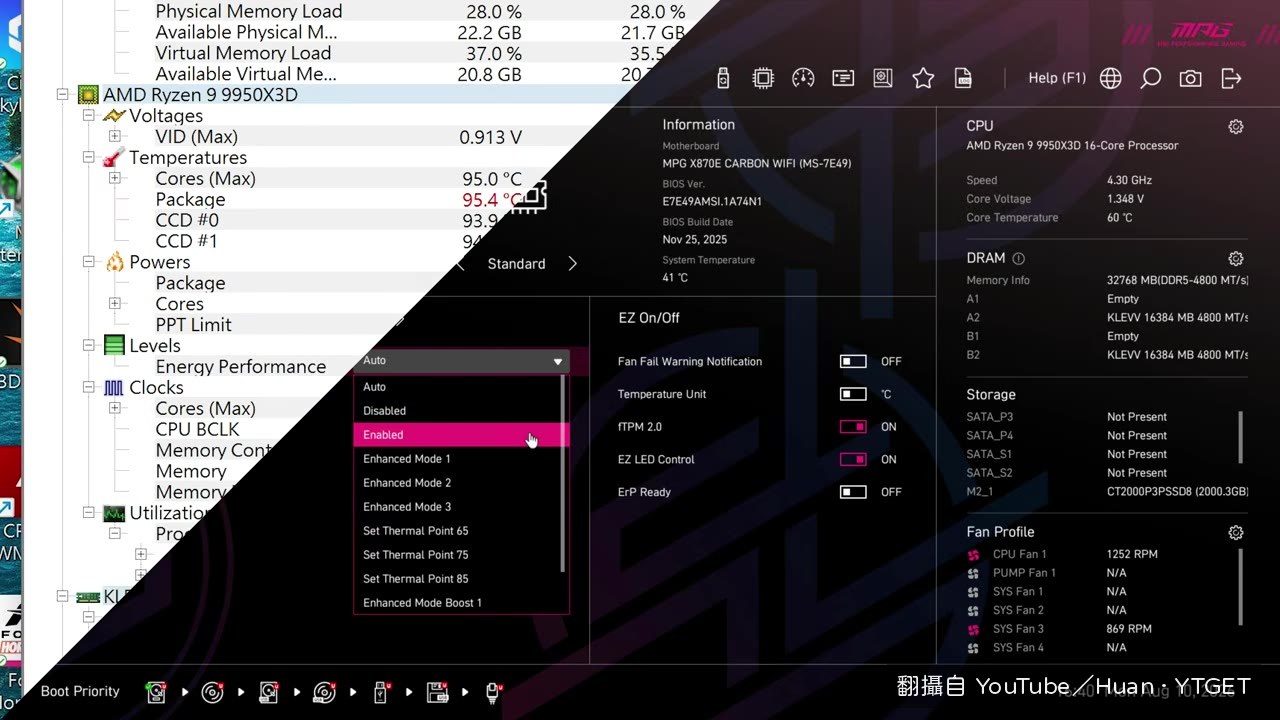The image size is (1280, 720).
Task: Toggle Fan Fail Warning Notification switch
Action: tap(853, 362)
